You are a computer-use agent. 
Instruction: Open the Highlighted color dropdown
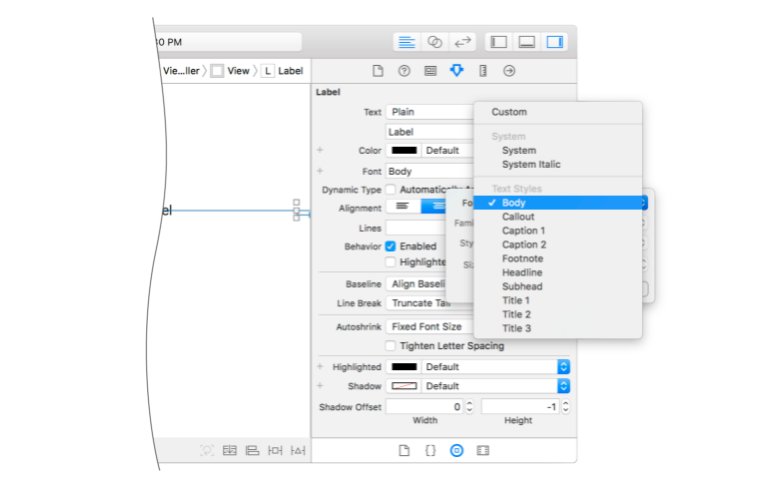(x=563, y=367)
